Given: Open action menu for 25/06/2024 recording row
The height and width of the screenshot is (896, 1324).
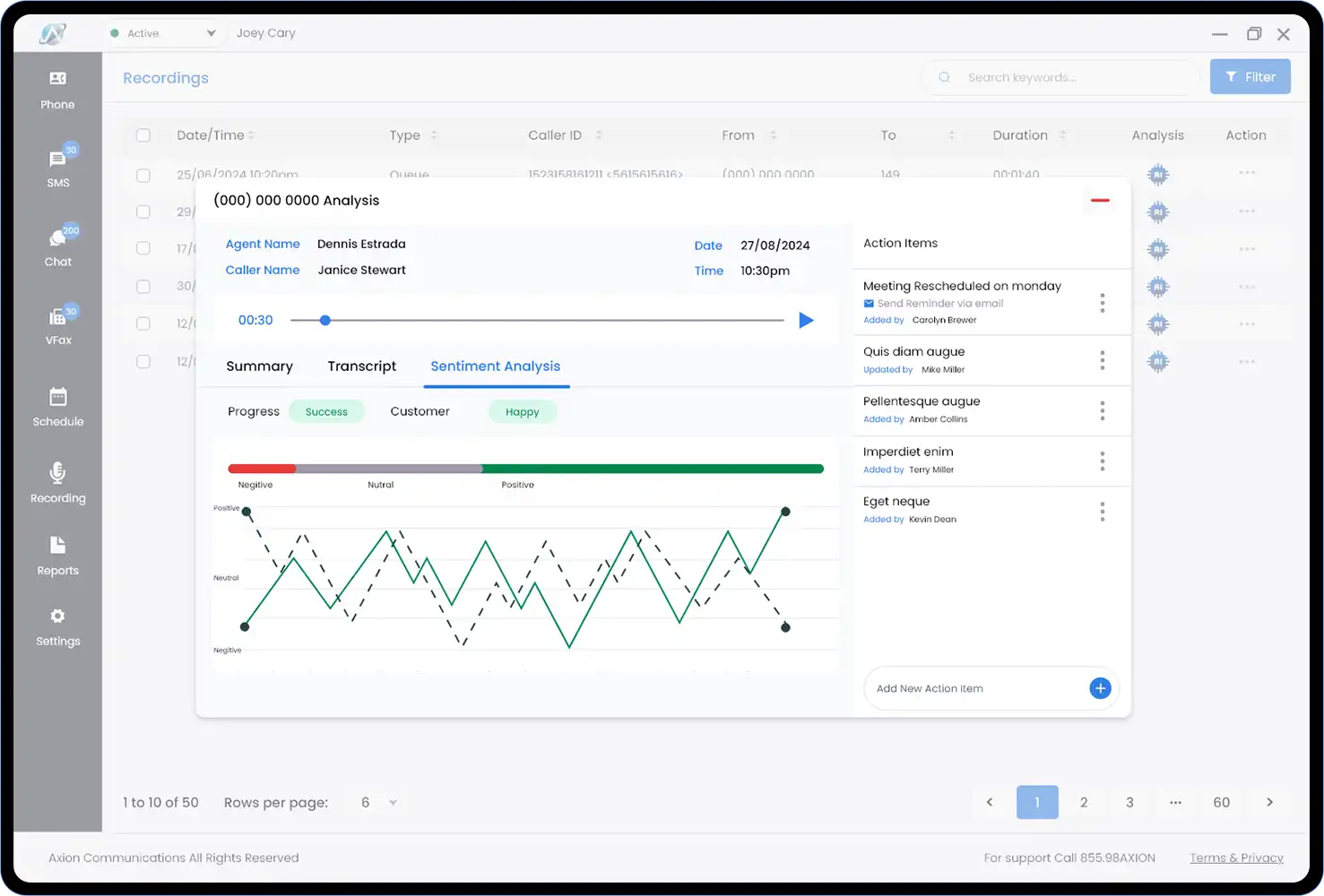Looking at the screenshot, I should (x=1247, y=173).
